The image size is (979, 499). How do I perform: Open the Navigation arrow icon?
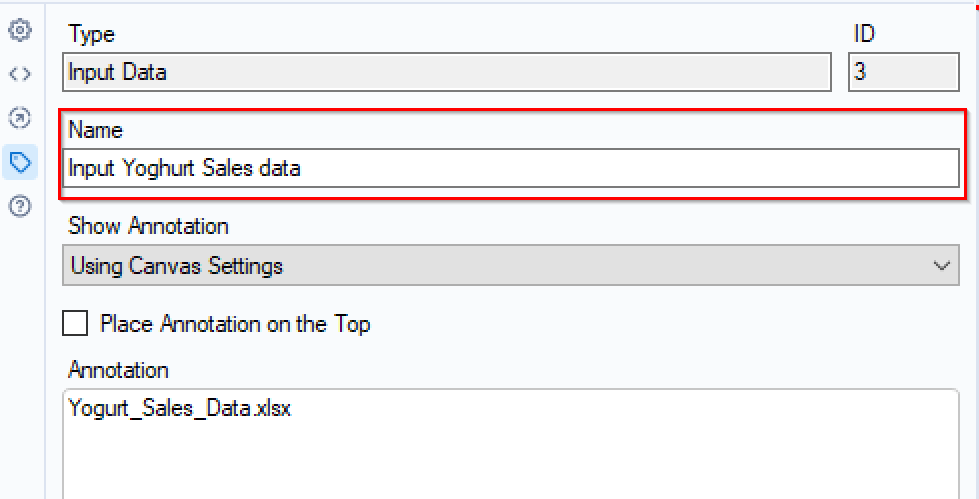tap(19, 118)
